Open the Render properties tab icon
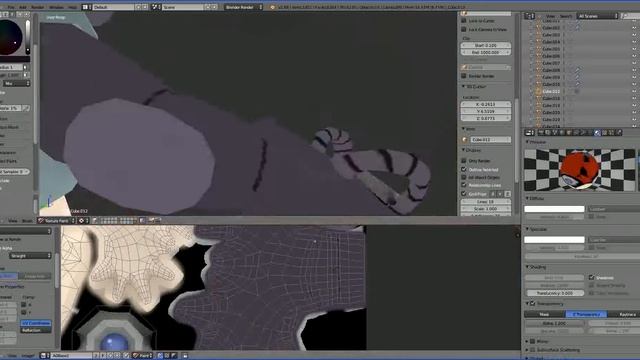 [541, 133]
